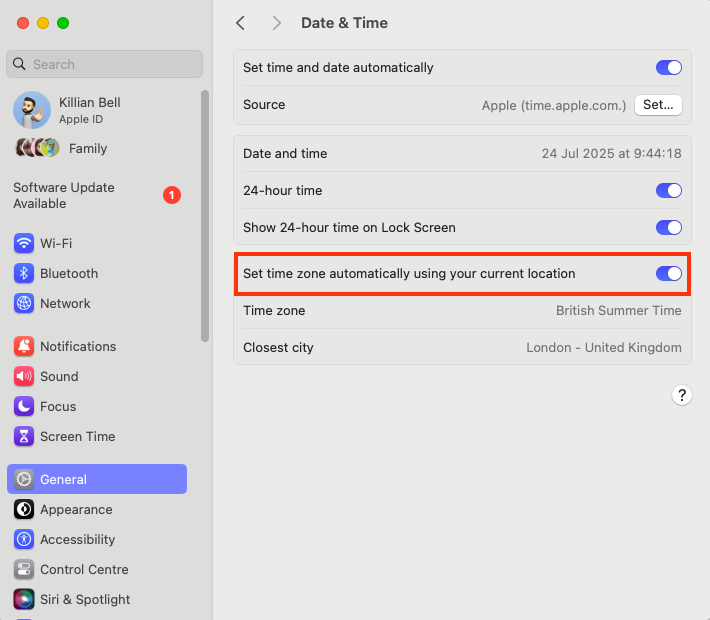Toggle Show 24-hour time on Lock Screen
Screen dimensions: 710x620
[x=668, y=227]
